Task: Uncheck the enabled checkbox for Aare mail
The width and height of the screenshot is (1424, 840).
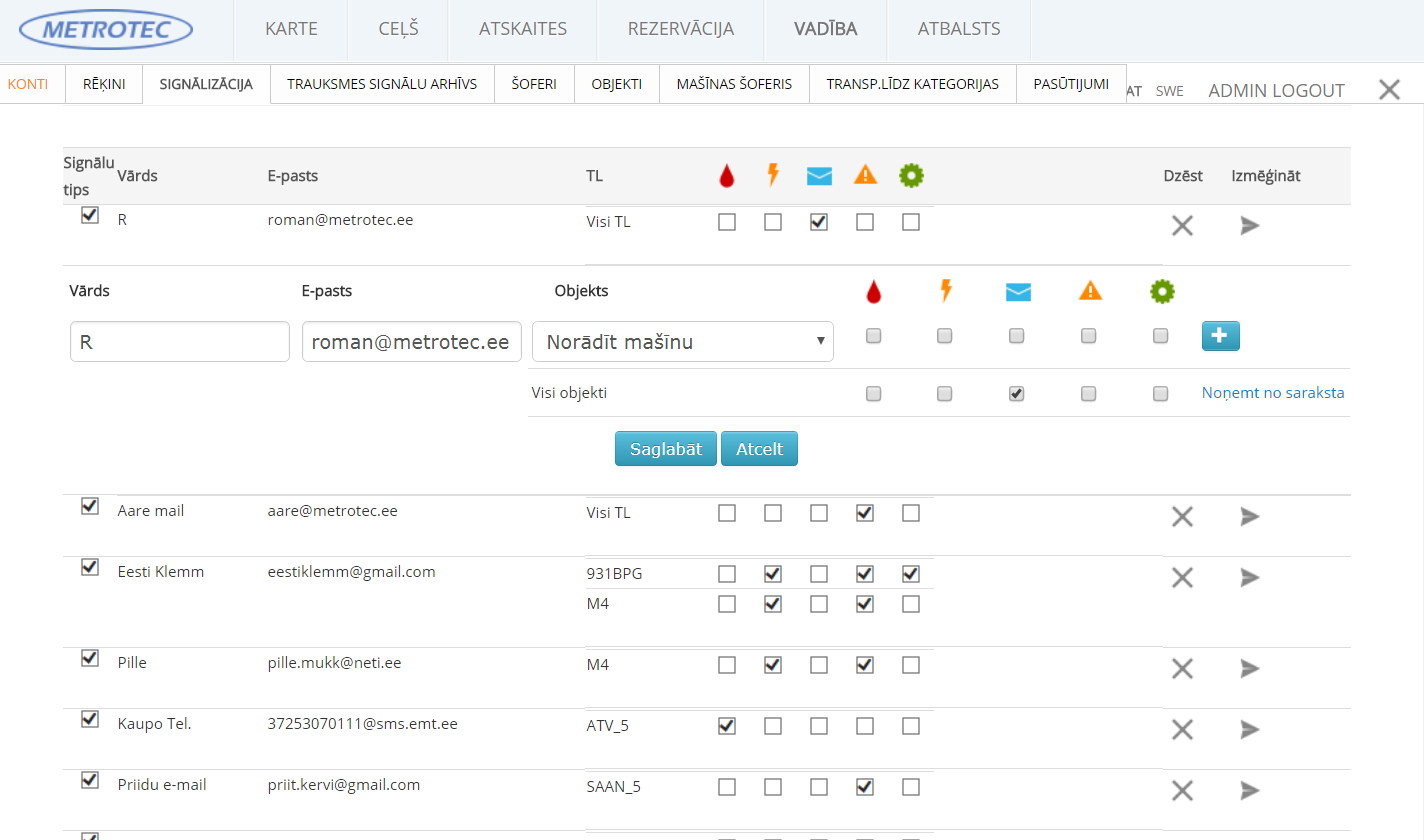Action: point(90,506)
